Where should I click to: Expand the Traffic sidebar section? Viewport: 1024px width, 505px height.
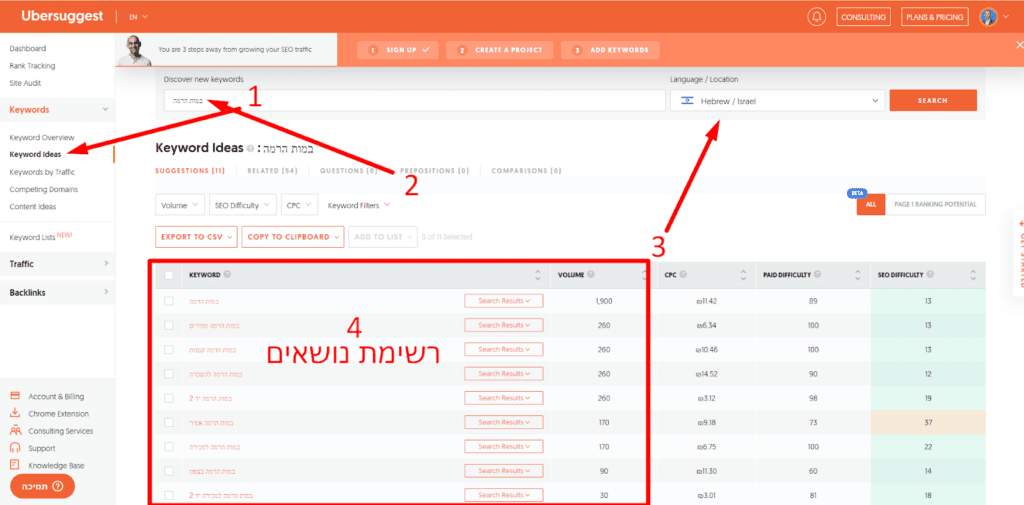57,264
